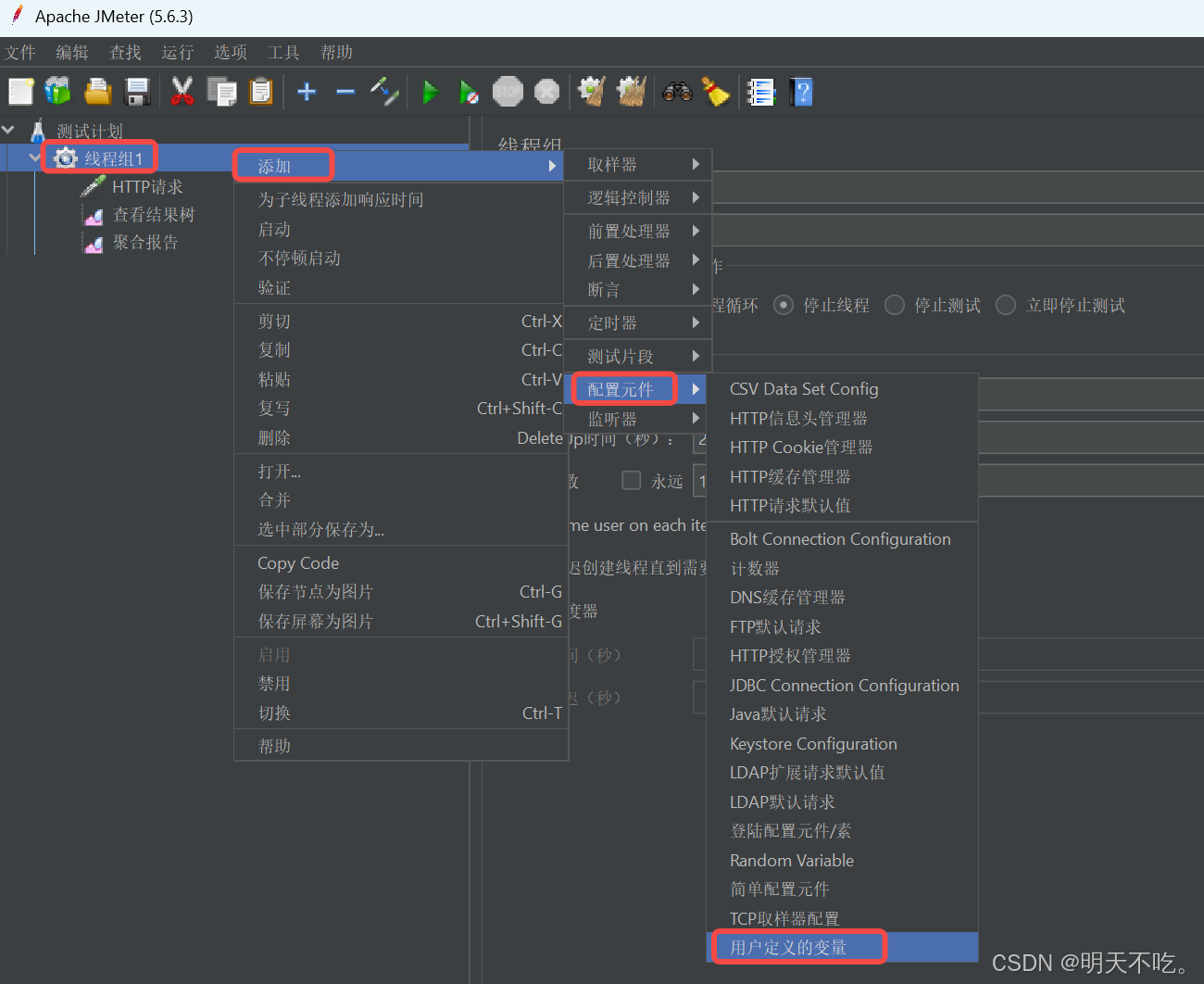Image resolution: width=1204 pixels, height=984 pixels.
Task: Click the gear icon of 线程组1
Action: click(x=65, y=158)
